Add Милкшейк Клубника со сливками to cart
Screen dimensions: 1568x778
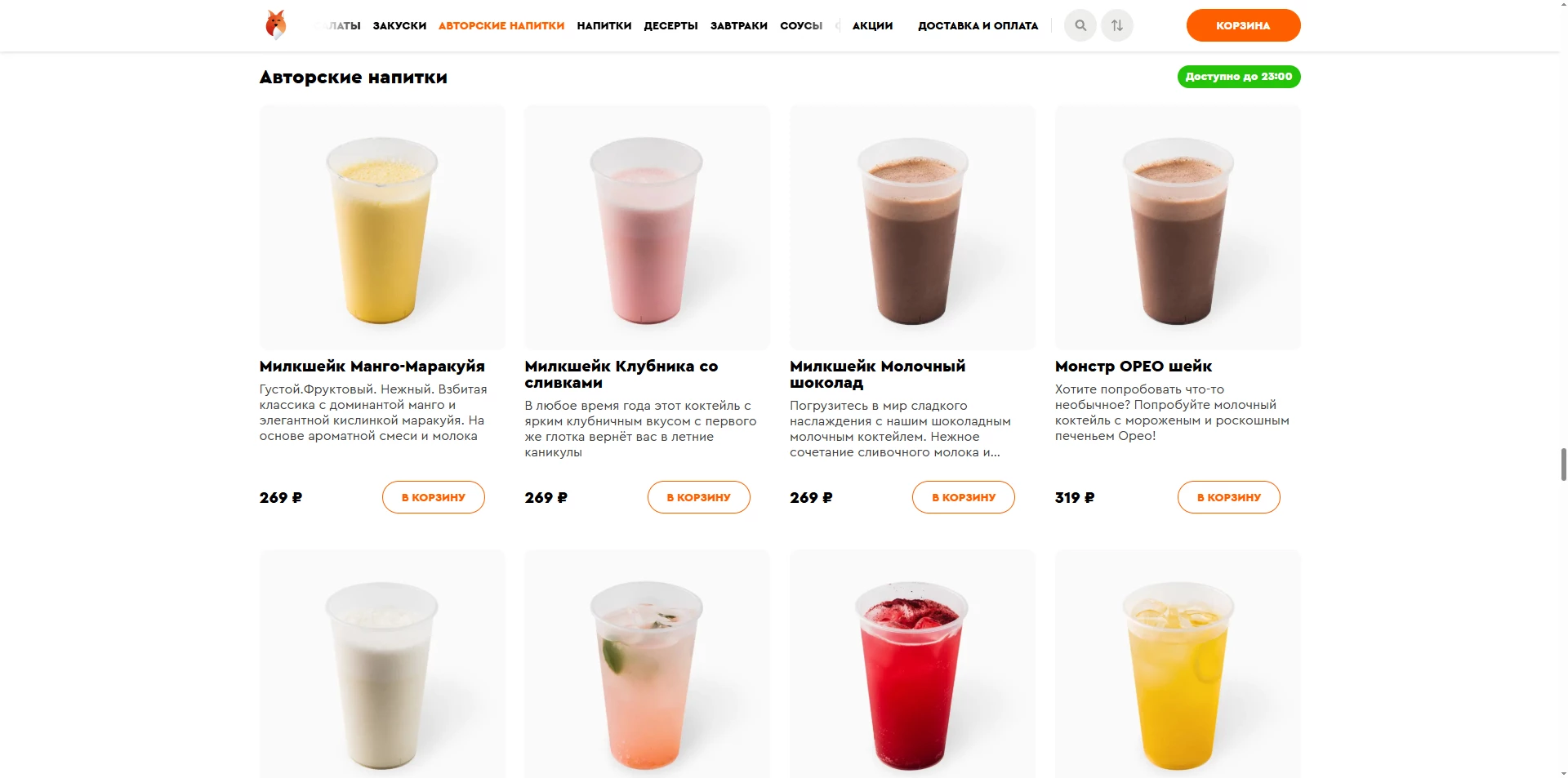click(x=699, y=497)
